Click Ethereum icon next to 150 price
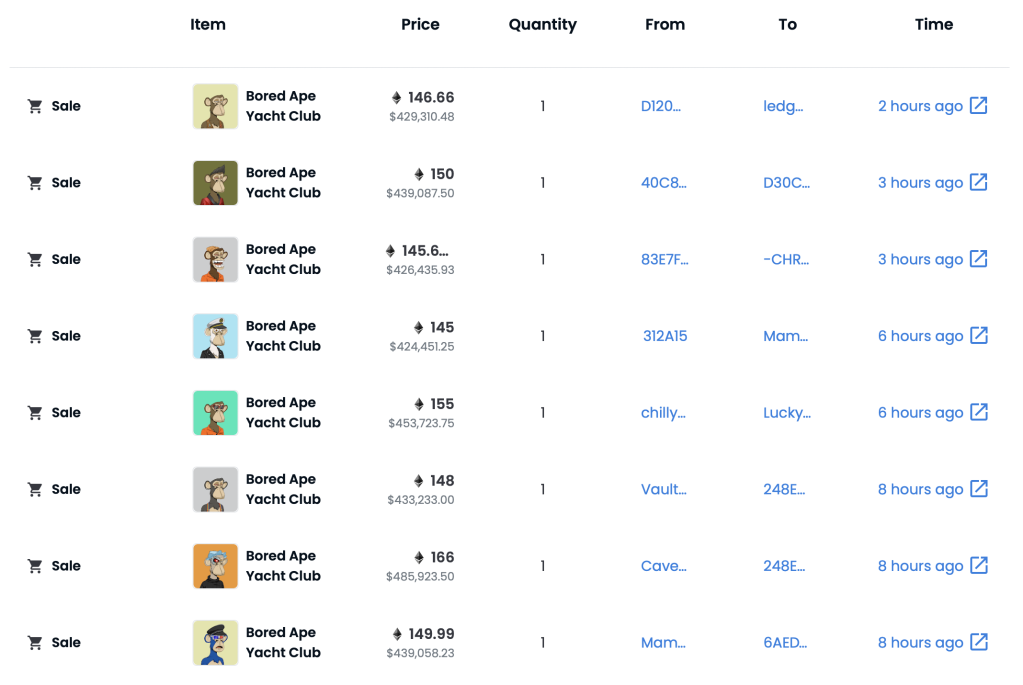 click(x=419, y=174)
